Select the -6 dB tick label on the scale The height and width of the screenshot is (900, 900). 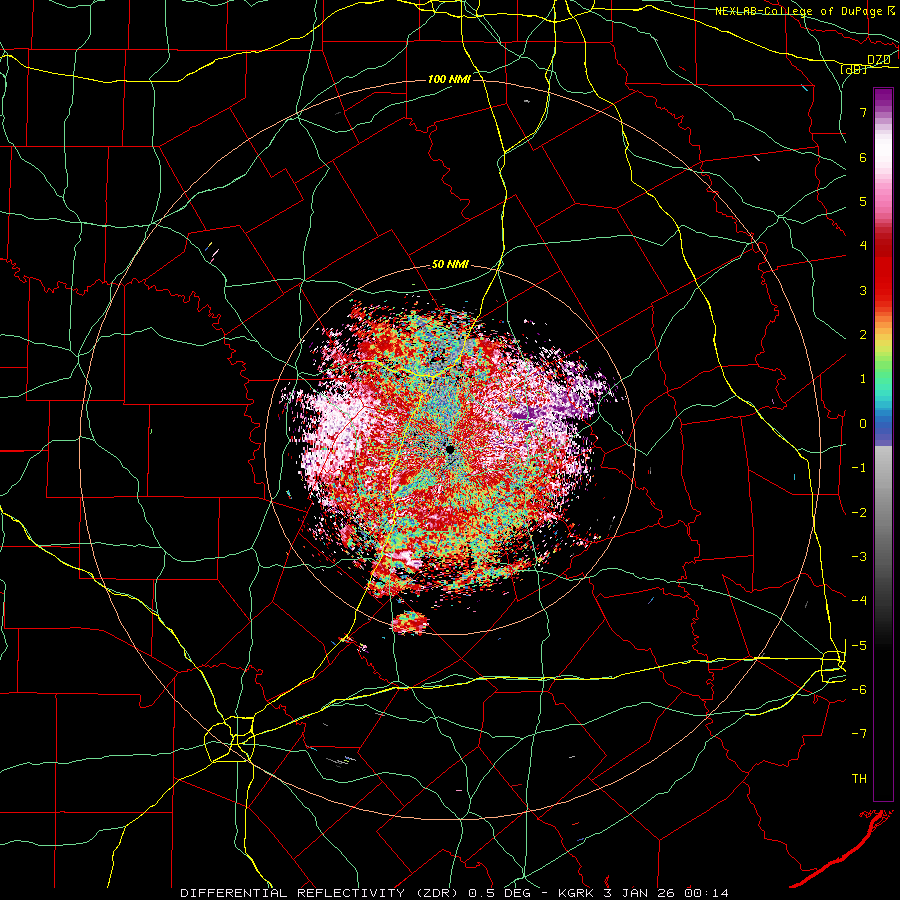[x=859, y=690]
